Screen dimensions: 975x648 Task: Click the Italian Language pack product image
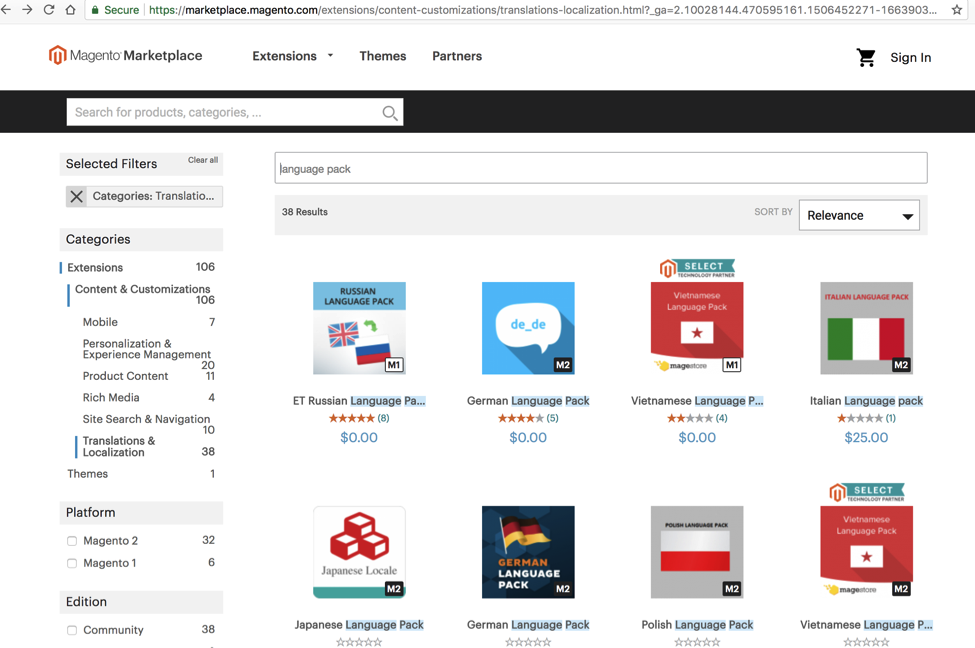tap(866, 328)
